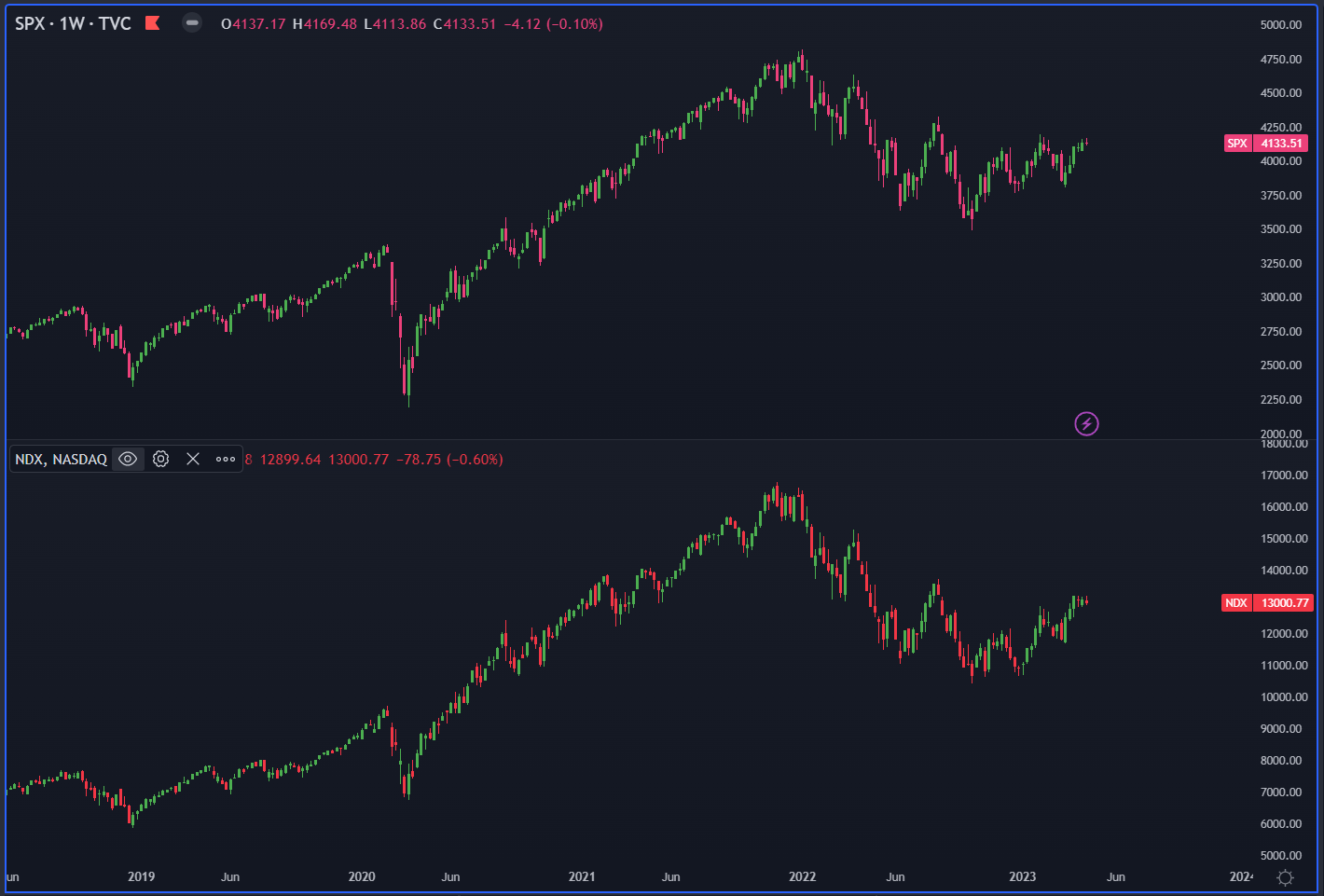The image size is (1324, 896).
Task: Click the 2019 label on the time axis
Action: point(141,876)
